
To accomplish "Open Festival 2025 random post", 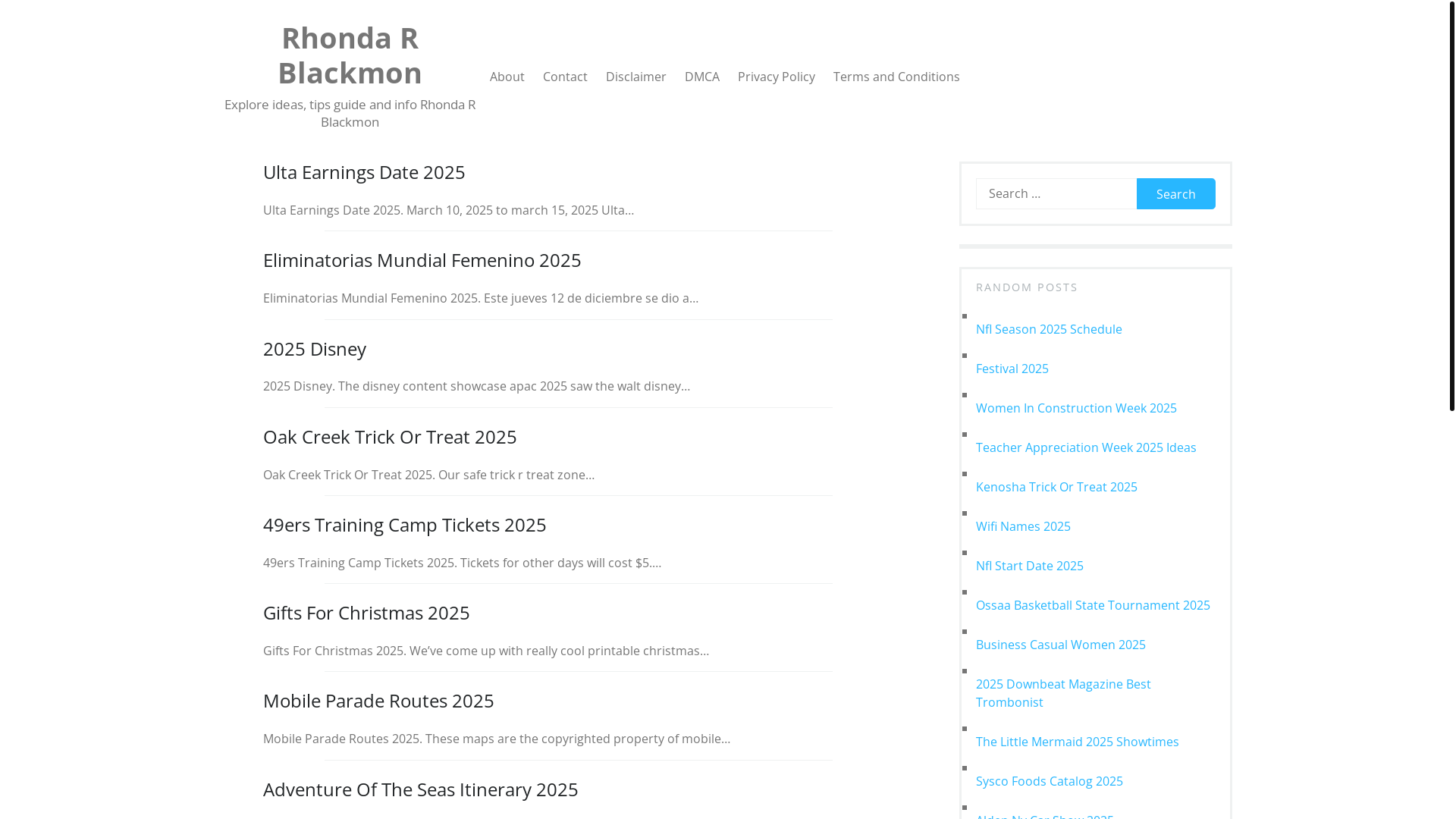I will 1012,369.
